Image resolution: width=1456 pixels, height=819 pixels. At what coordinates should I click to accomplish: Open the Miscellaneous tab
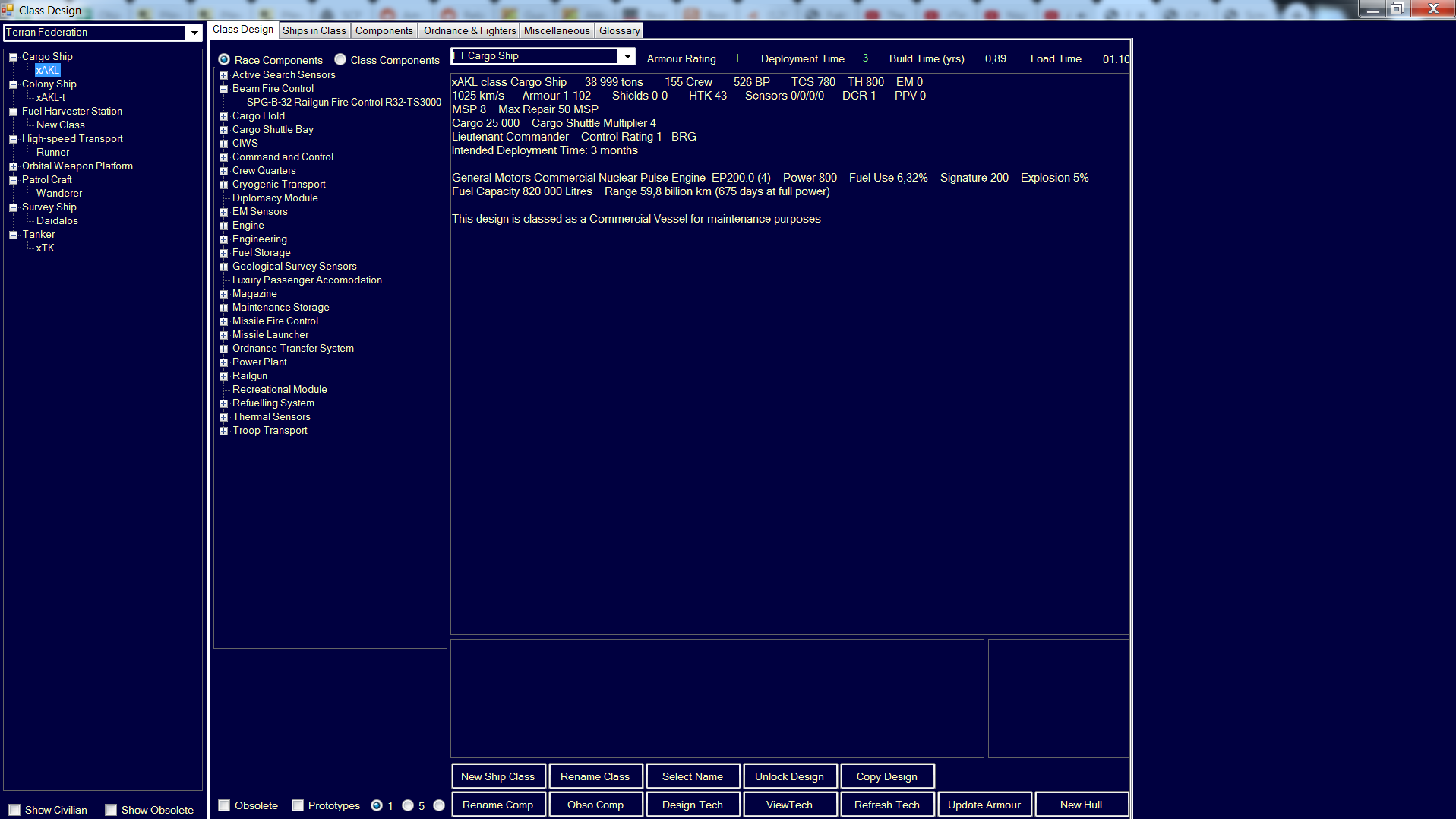[x=557, y=31]
